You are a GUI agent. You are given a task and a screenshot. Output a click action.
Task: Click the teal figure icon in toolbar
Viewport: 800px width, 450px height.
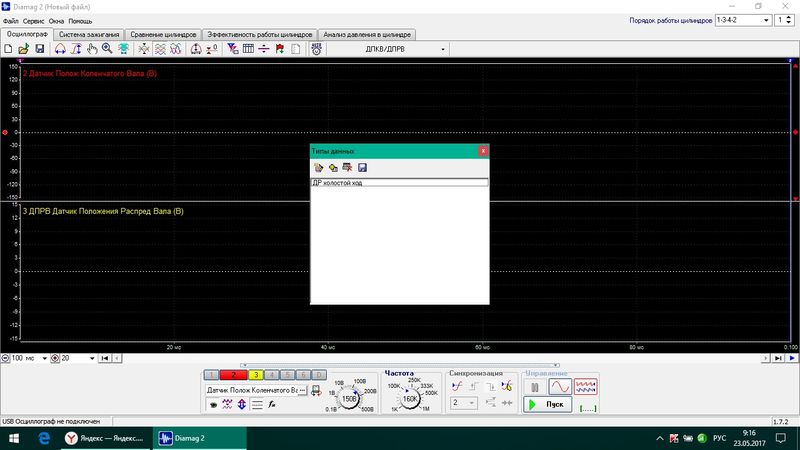point(123,49)
